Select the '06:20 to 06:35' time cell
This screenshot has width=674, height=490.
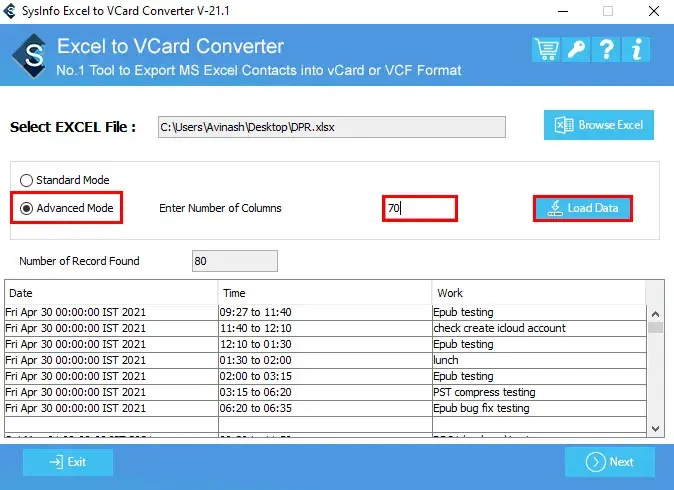pyautogui.click(x=325, y=408)
